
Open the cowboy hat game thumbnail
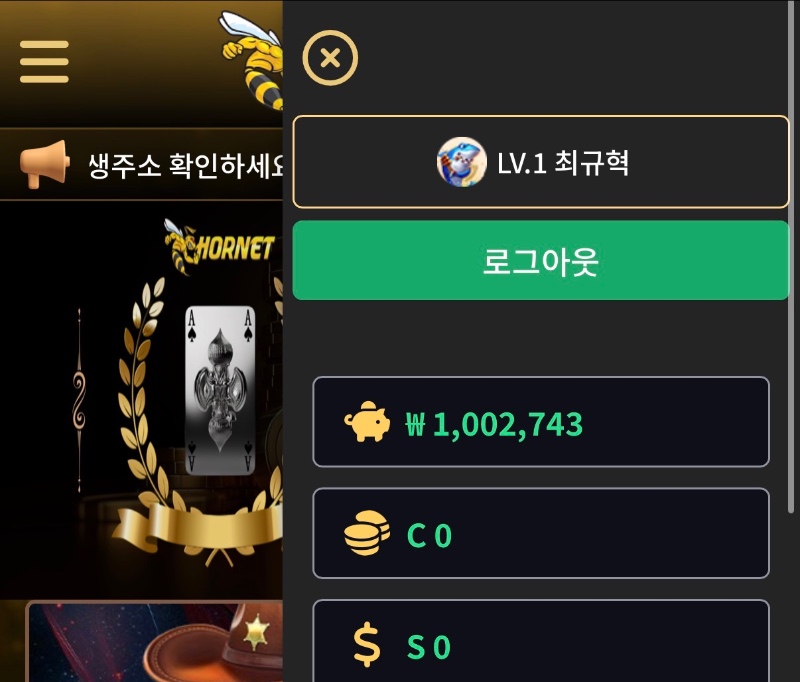pyautogui.click(x=156, y=643)
